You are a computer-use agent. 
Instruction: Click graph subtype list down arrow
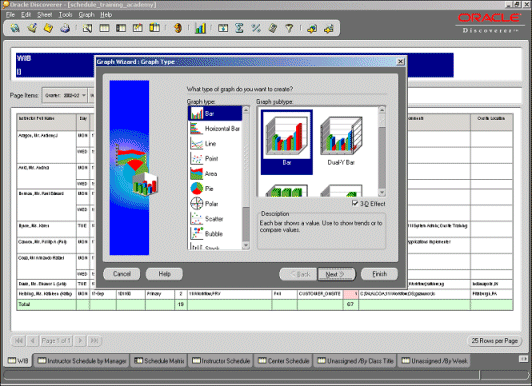click(382, 193)
